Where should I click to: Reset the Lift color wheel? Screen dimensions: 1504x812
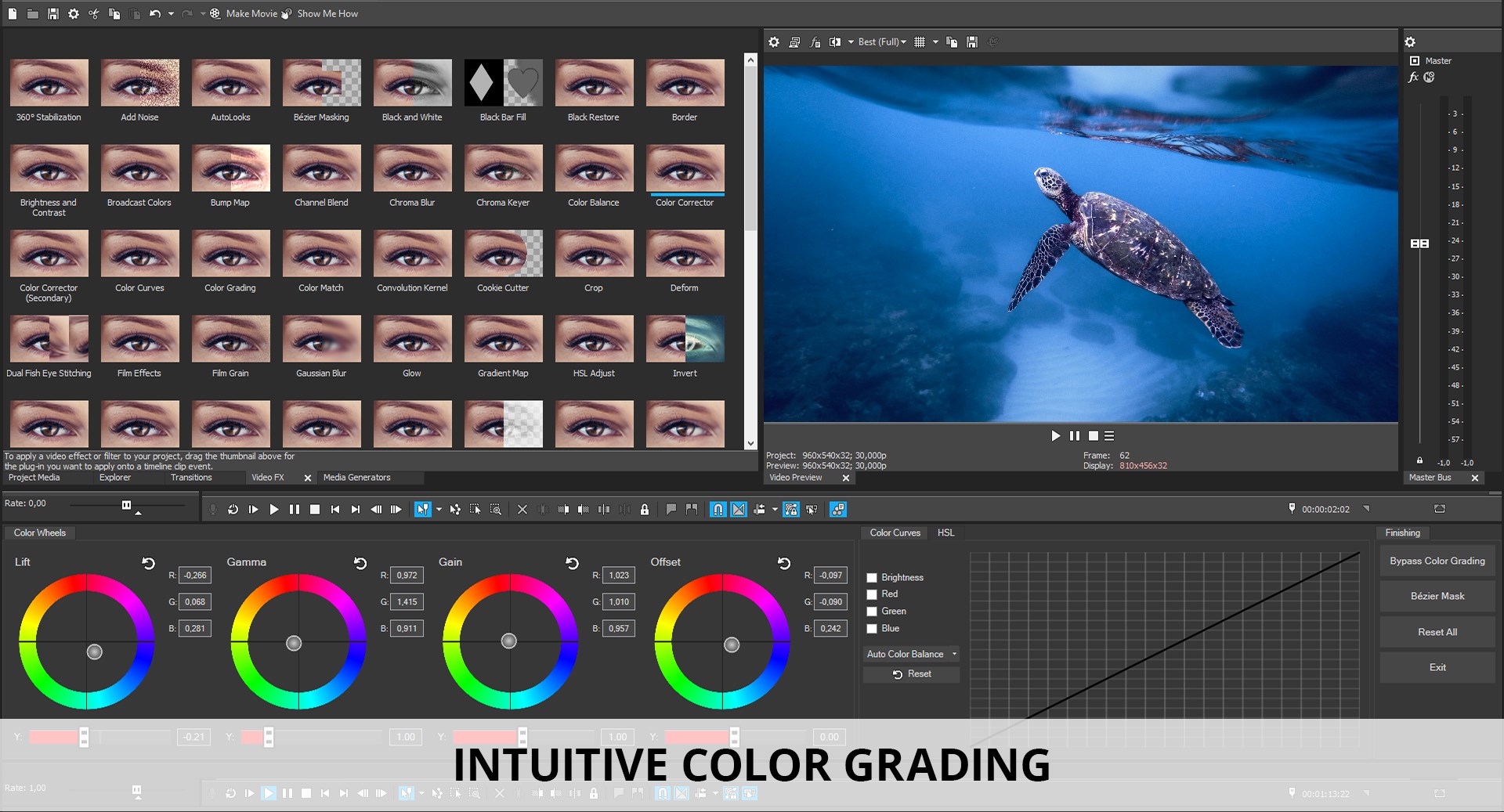click(148, 563)
